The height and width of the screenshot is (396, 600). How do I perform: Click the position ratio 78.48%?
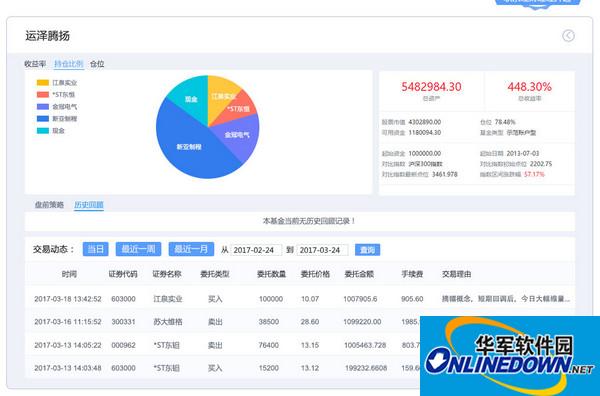tap(505, 122)
